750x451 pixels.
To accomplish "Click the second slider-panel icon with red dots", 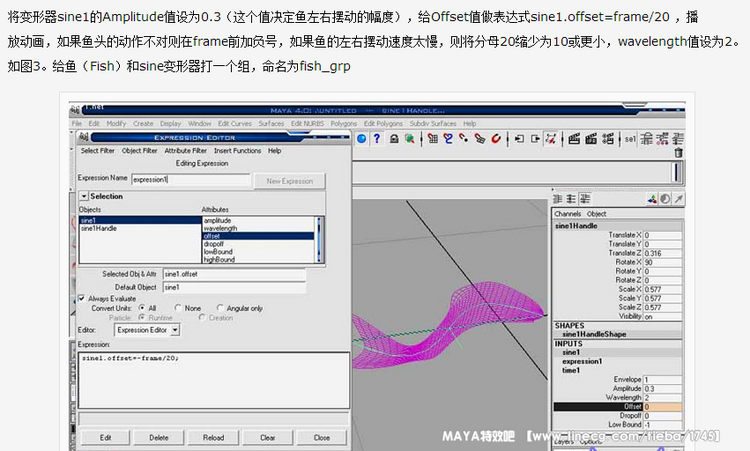I will point(662,139).
